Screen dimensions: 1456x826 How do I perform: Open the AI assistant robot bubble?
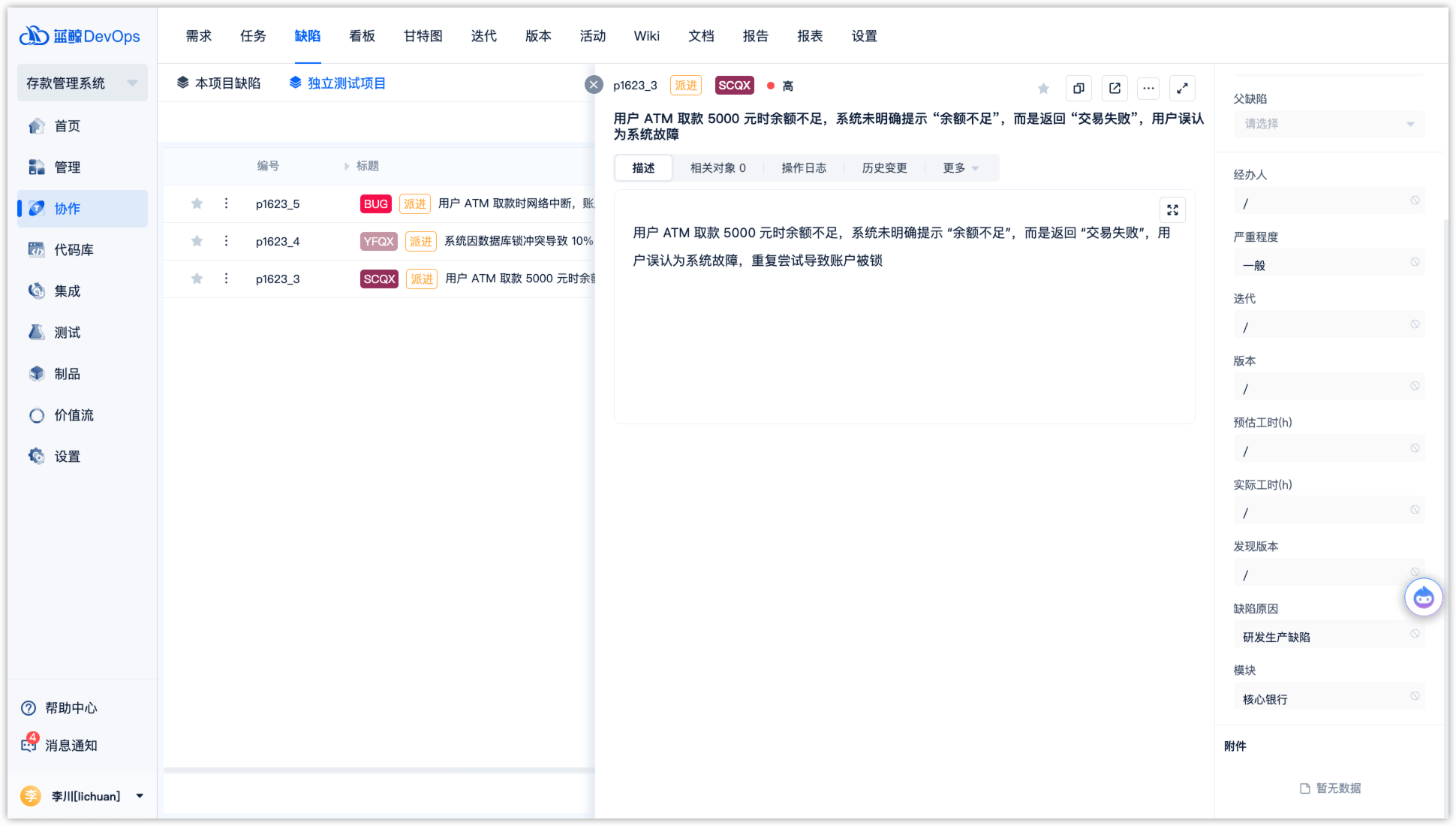[x=1423, y=598]
